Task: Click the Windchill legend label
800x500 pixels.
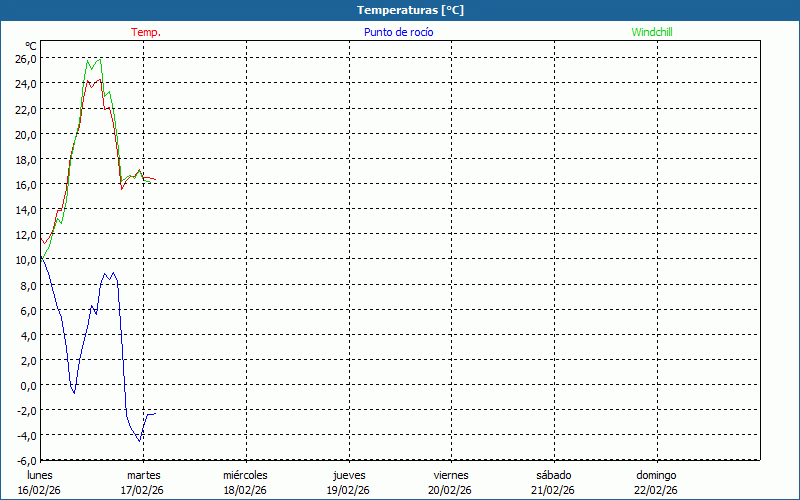Action: pos(652,32)
